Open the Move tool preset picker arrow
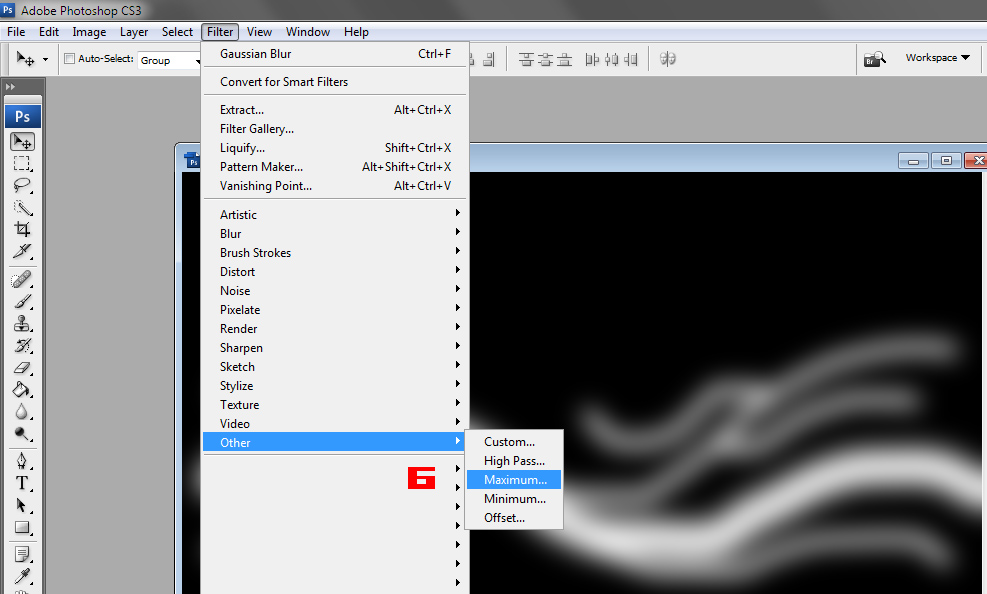Screen dimensions: 987x594 45,60
